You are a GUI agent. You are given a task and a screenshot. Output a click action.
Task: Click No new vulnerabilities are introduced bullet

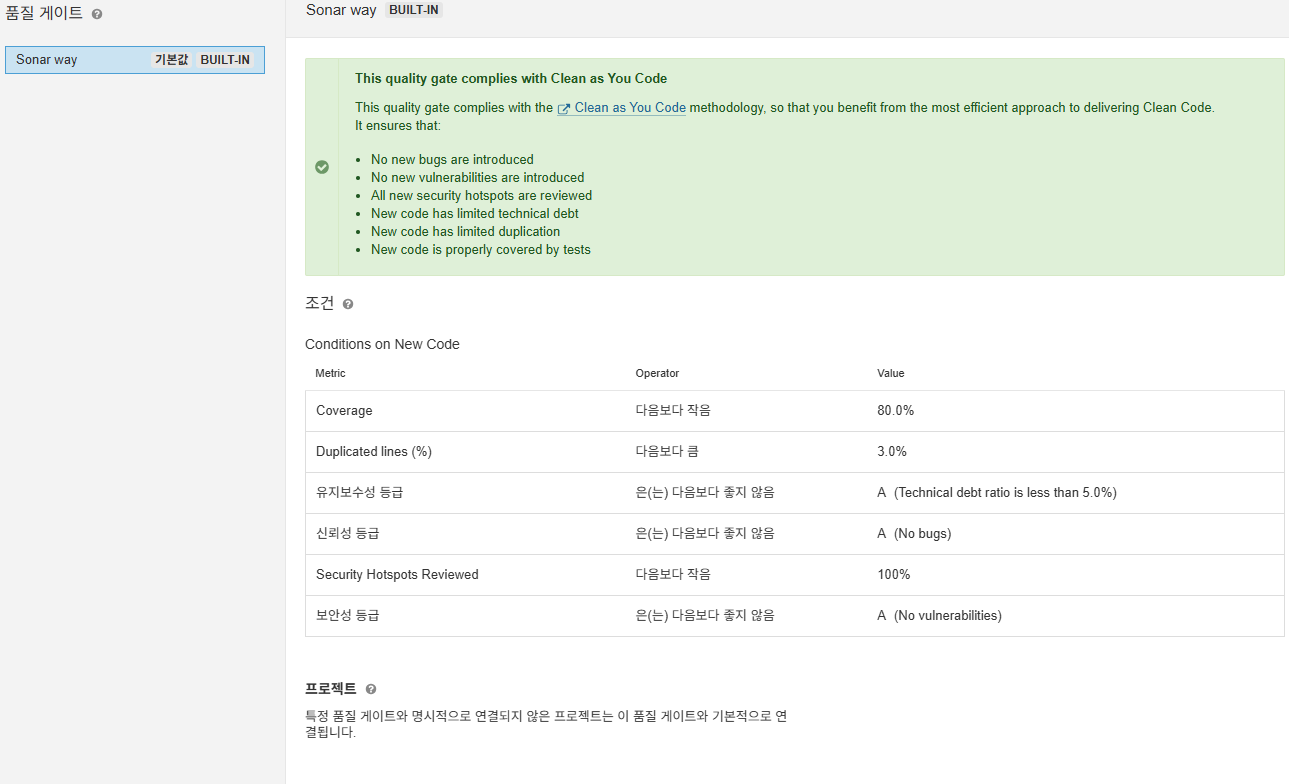tap(477, 177)
